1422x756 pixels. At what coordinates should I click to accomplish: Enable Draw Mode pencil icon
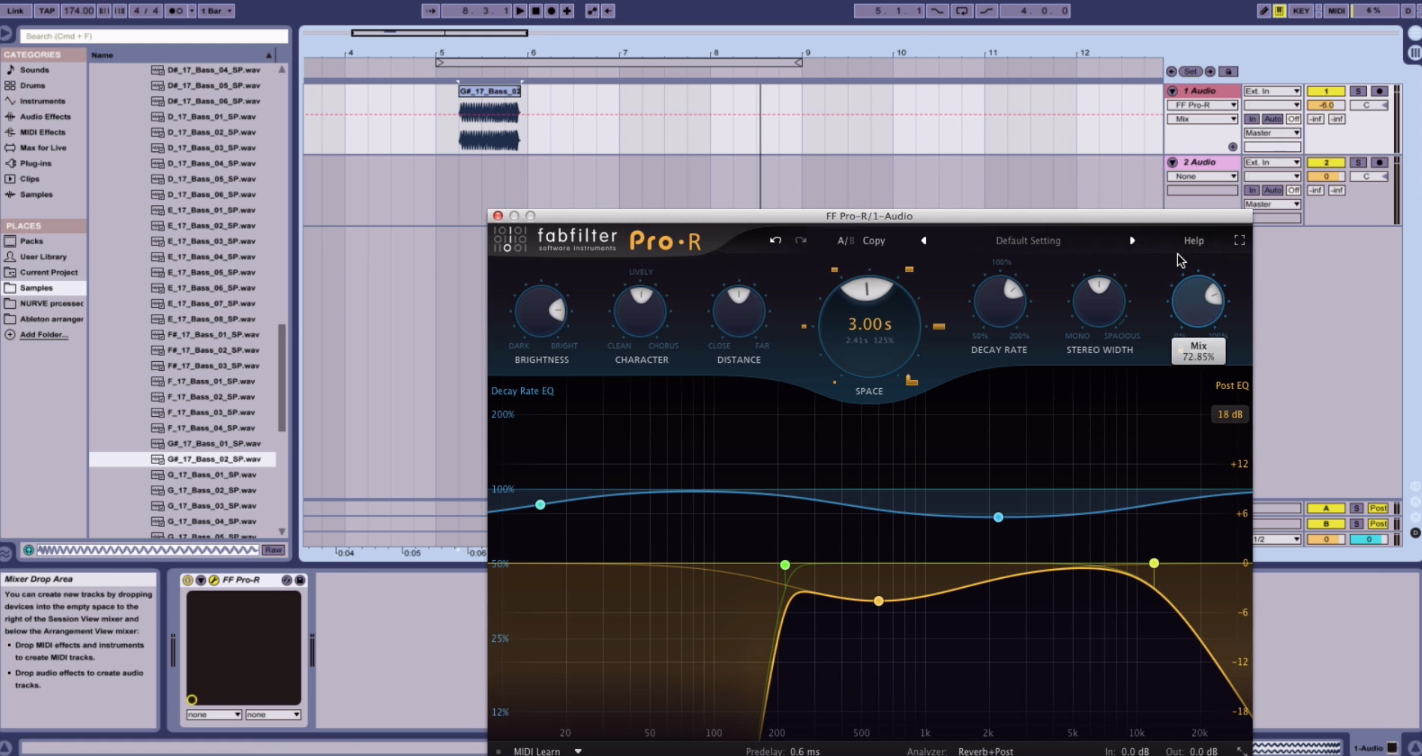click(1264, 11)
